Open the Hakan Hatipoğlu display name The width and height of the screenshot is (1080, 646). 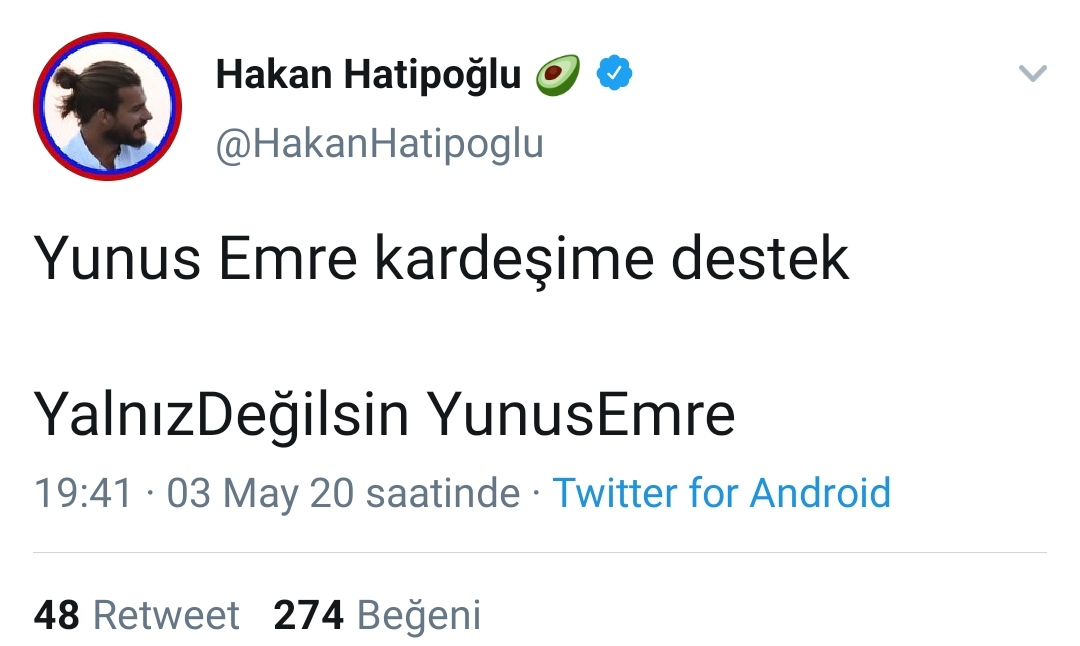[x=368, y=74]
